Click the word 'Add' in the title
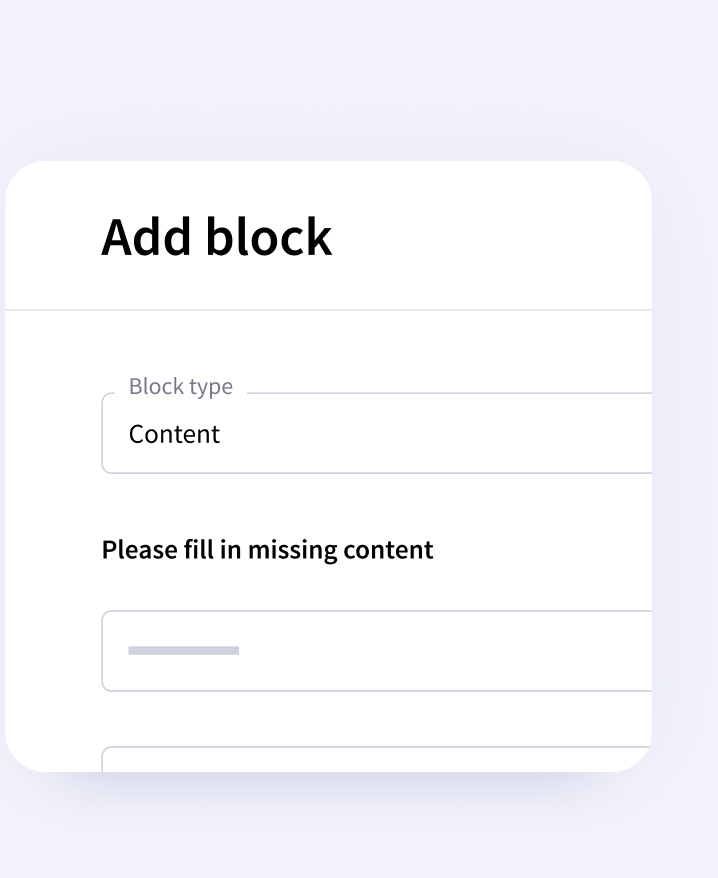718x878 pixels. tap(147, 237)
